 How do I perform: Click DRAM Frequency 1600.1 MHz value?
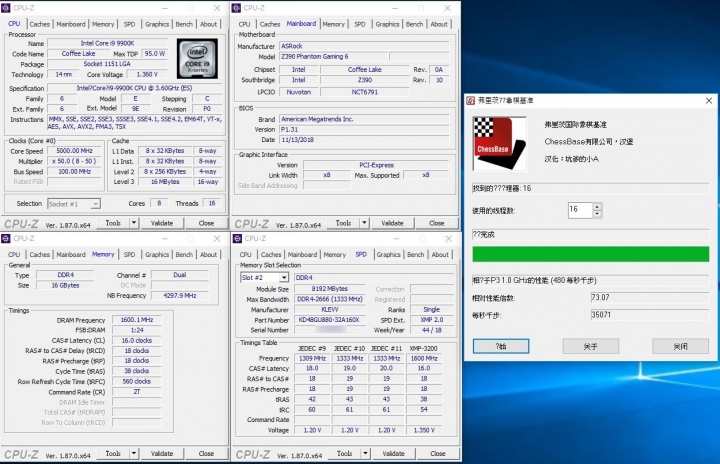[137, 320]
